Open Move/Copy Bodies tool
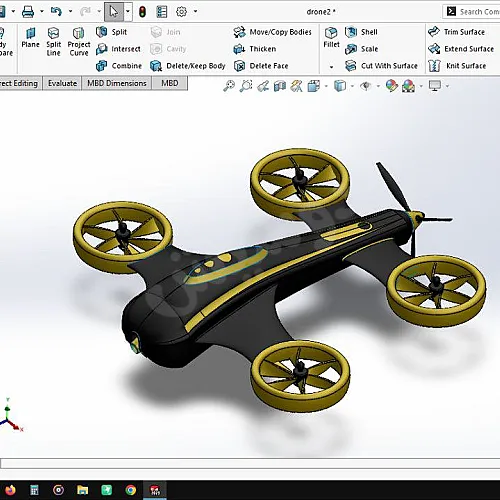The width and height of the screenshot is (500, 500). tap(272, 32)
